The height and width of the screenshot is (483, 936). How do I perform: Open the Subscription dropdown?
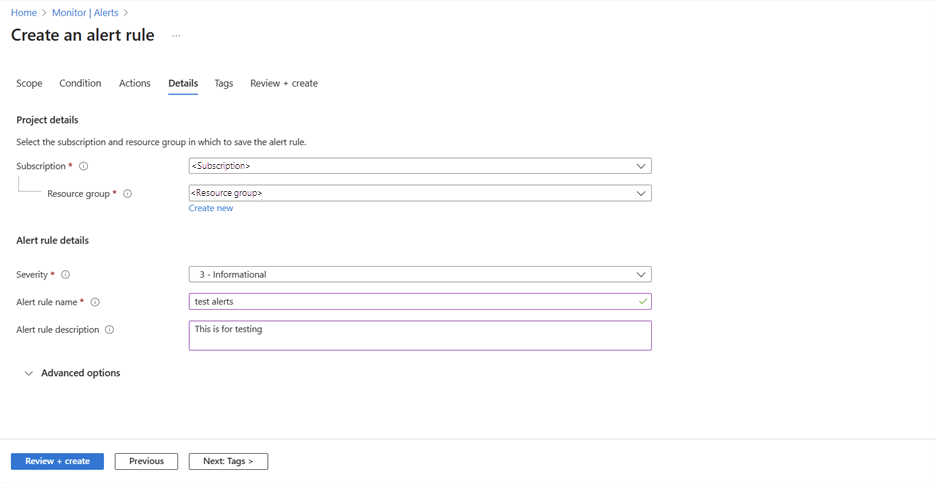(x=420, y=166)
